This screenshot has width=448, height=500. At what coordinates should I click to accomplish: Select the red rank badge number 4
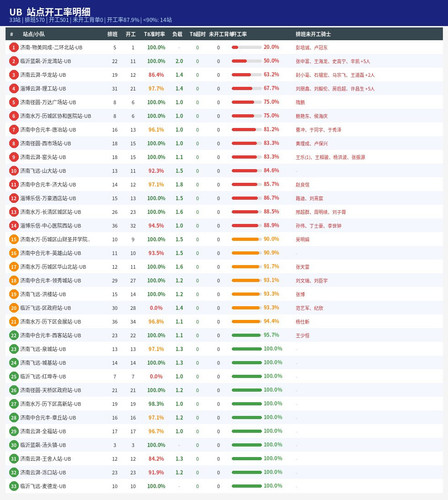pyautogui.click(x=14, y=89)
